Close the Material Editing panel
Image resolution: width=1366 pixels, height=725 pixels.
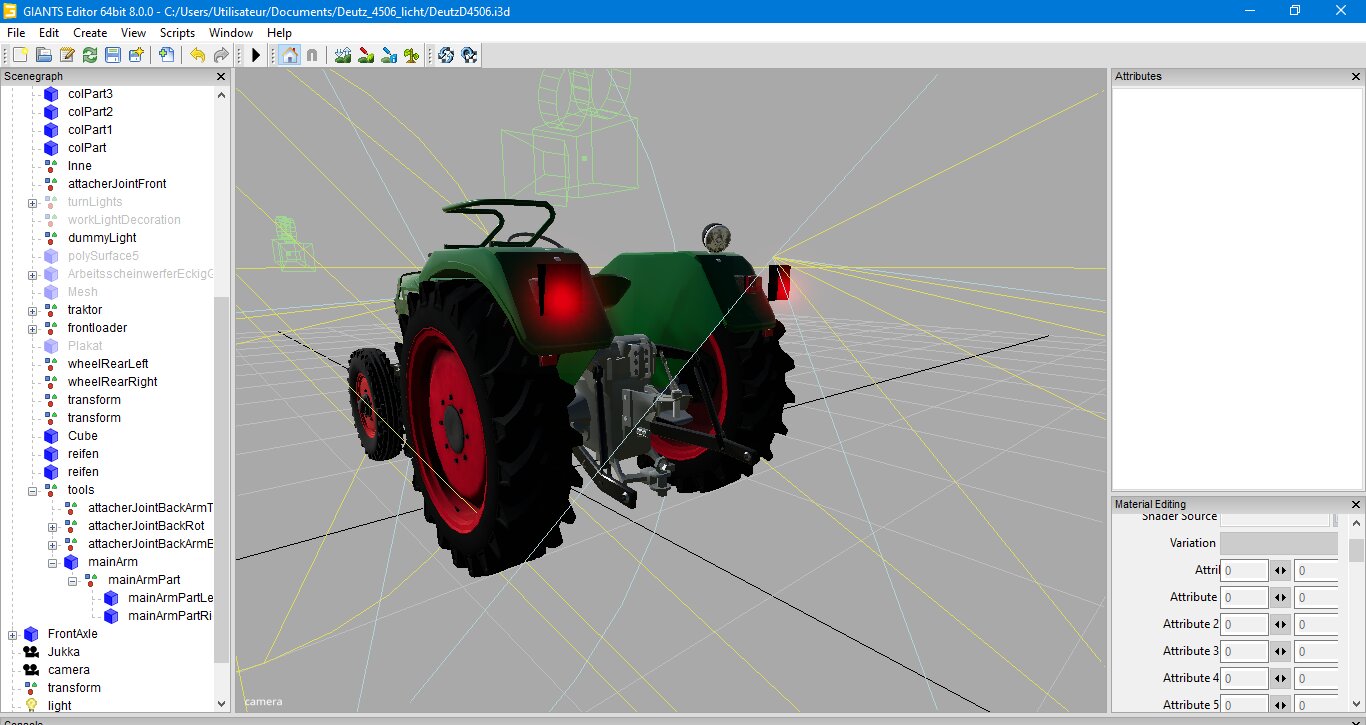point(1356,504)
